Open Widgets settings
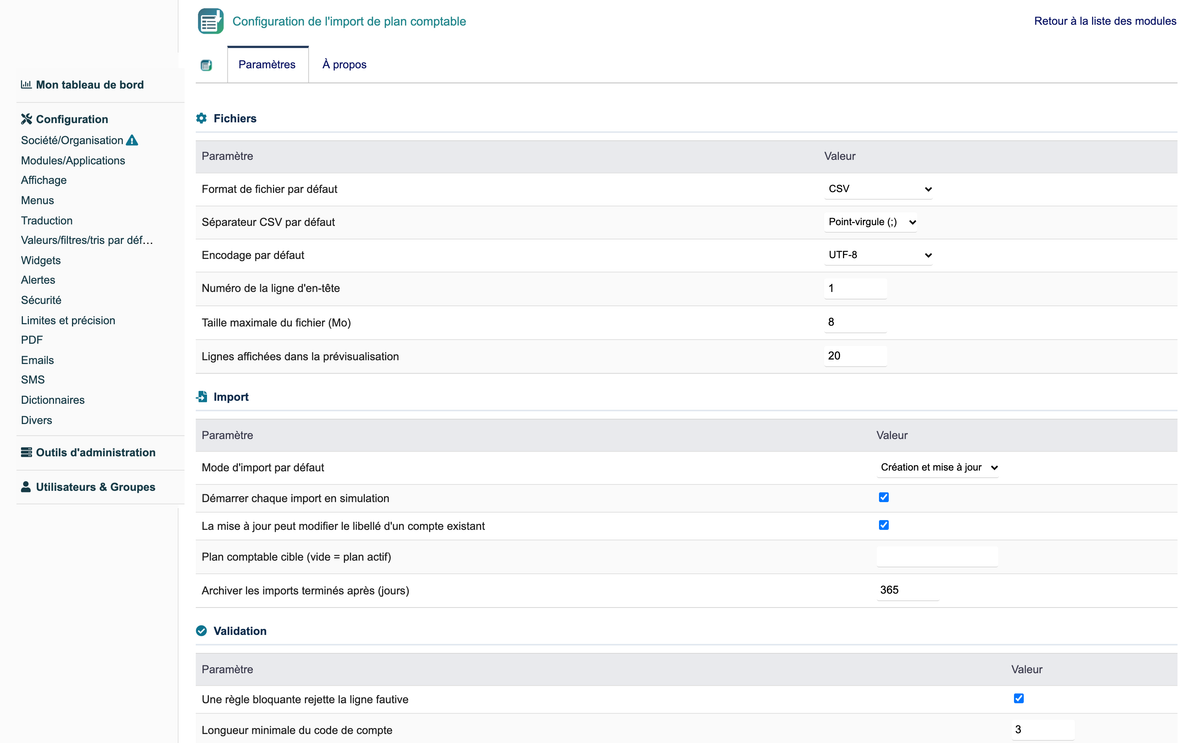1200x743 pixels. pyautogui.click(x=41, y=260)
